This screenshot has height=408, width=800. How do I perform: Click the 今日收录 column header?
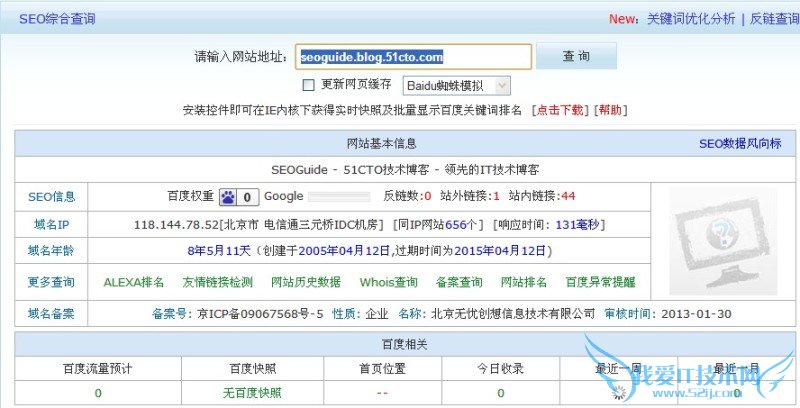point(501,368)
